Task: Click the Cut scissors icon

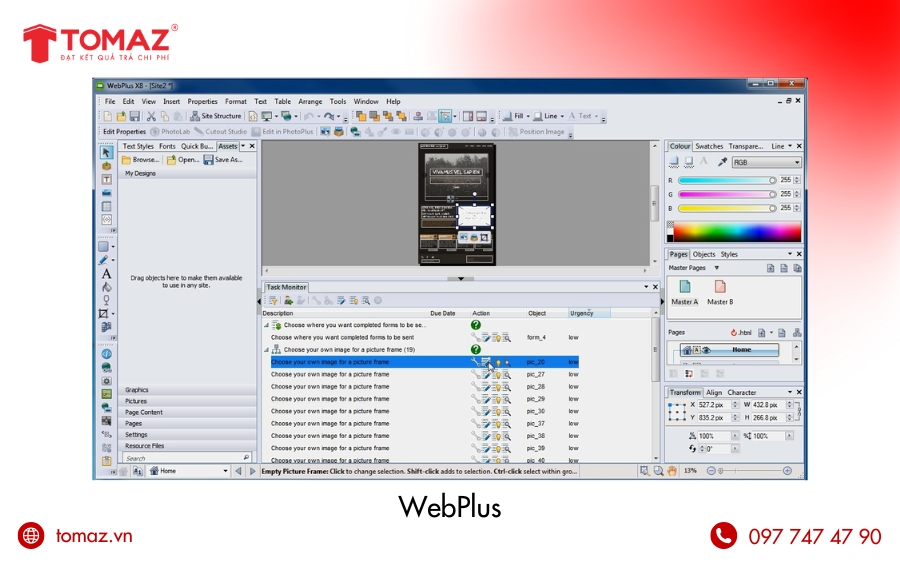Action: point(151,116)
